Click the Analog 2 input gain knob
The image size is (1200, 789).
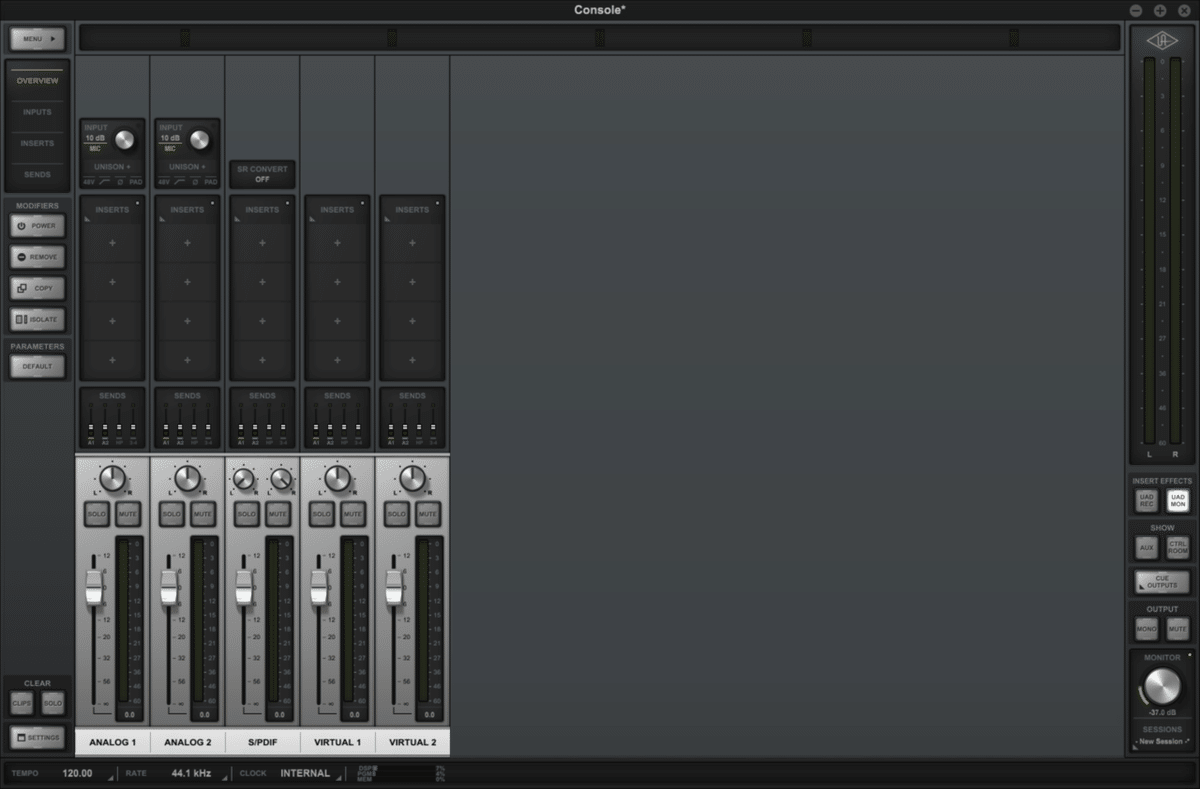(x=200, y=139)
